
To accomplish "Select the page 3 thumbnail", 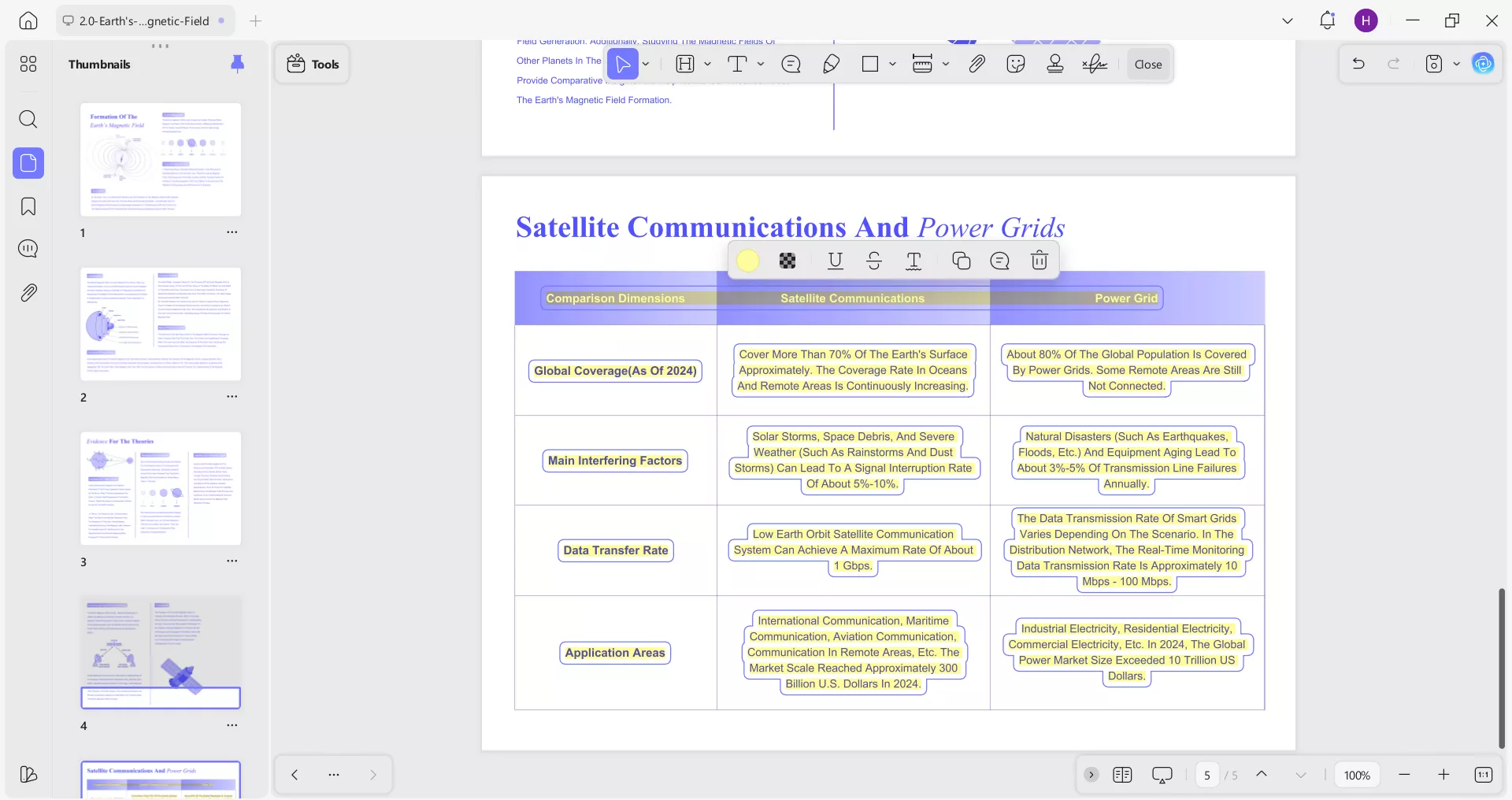I will 161,488.
